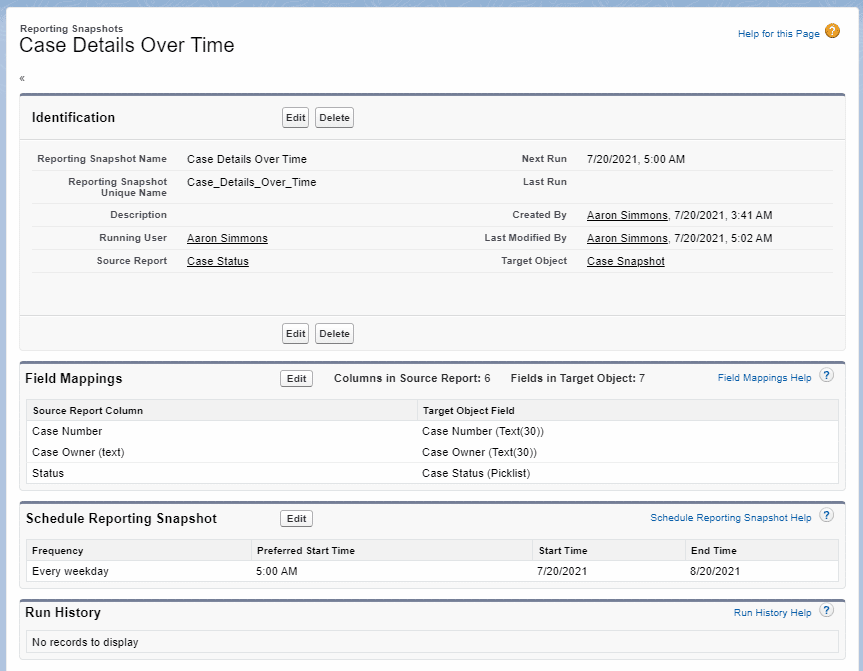Select the Case Owner (Text(30)) target field cell
Viewport: 863px width, 671px height.
coord(627,452)
